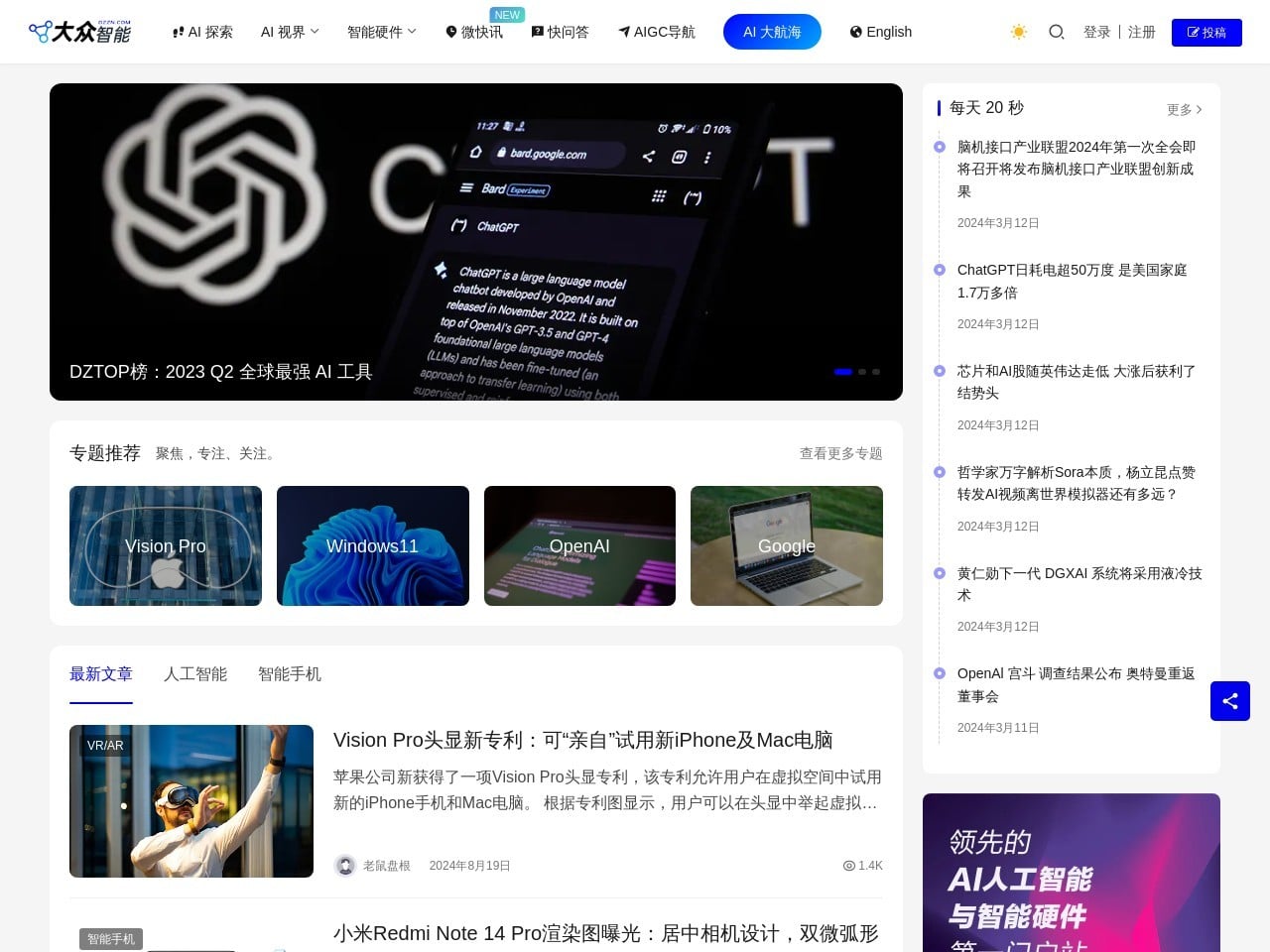Click the globe icon next to English
Image resolution: width=1270 pixels, height=952 pixels.
coord(853,32)
